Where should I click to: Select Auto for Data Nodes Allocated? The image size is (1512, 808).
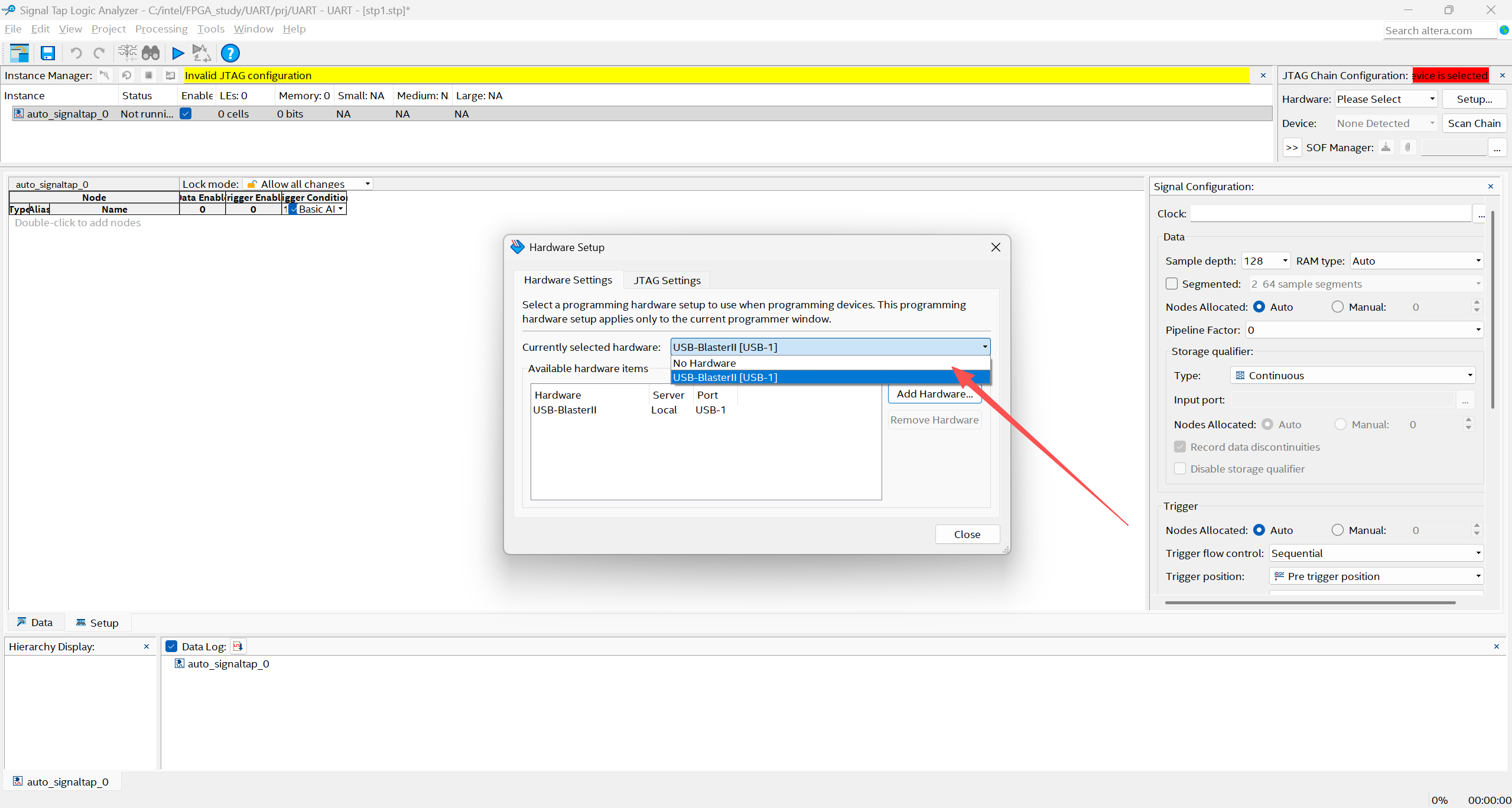[x=1259, y=307]
